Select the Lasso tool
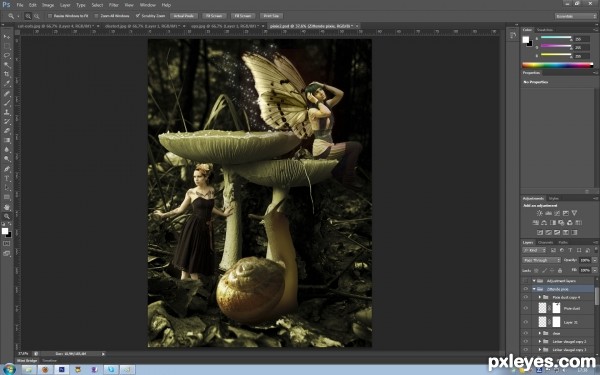The height and width of the screenshot is (375, 600). 7,55
